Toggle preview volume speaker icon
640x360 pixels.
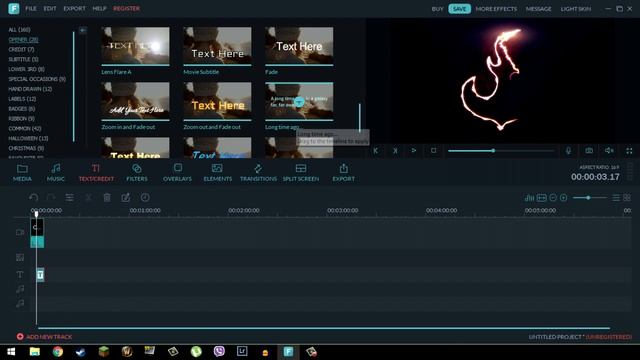click(x=609, y=151)
